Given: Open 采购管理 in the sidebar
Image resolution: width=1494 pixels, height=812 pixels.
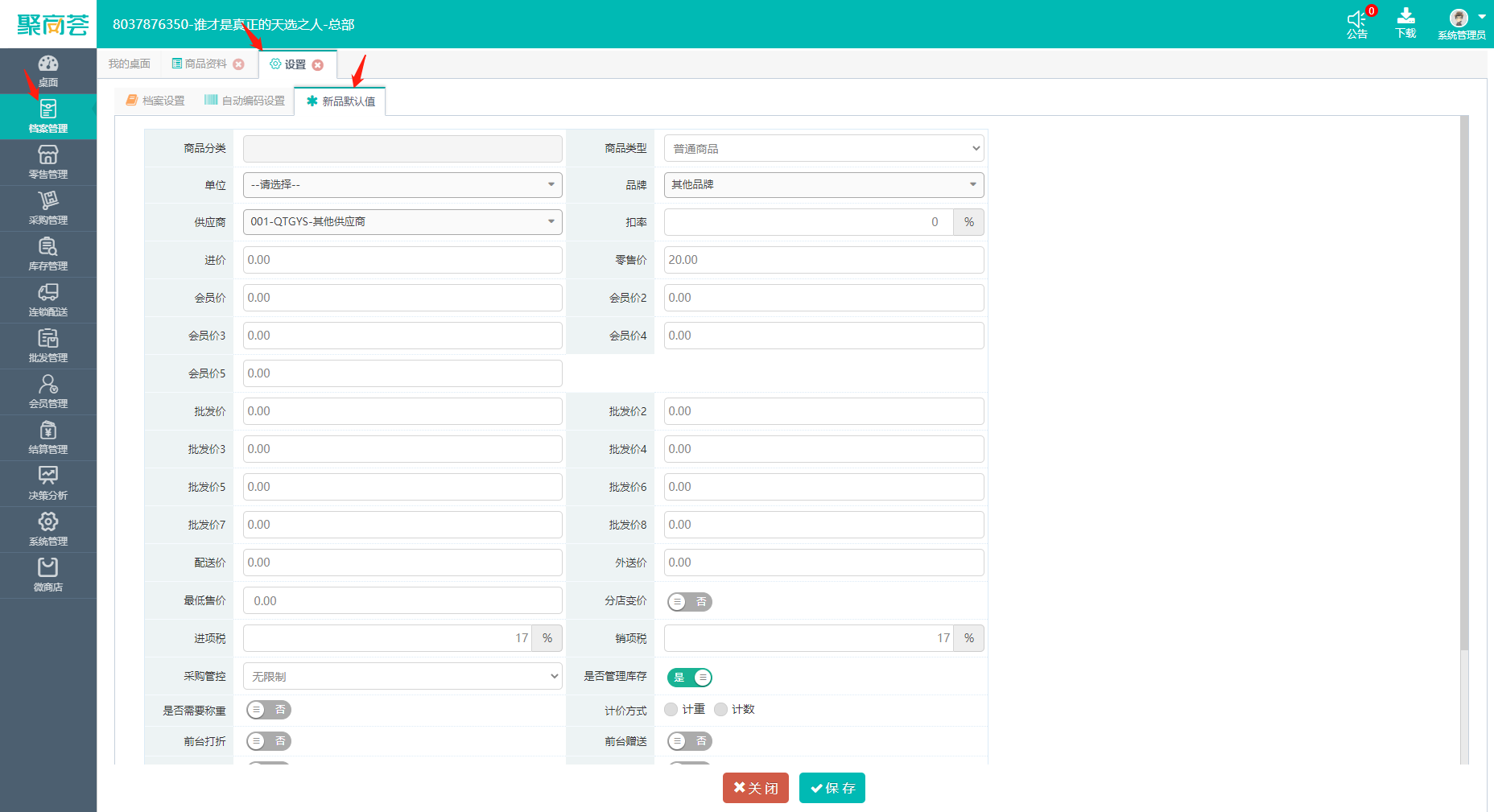Looking at the screenshot, I should pyautogui.click(x=48, y=208).
